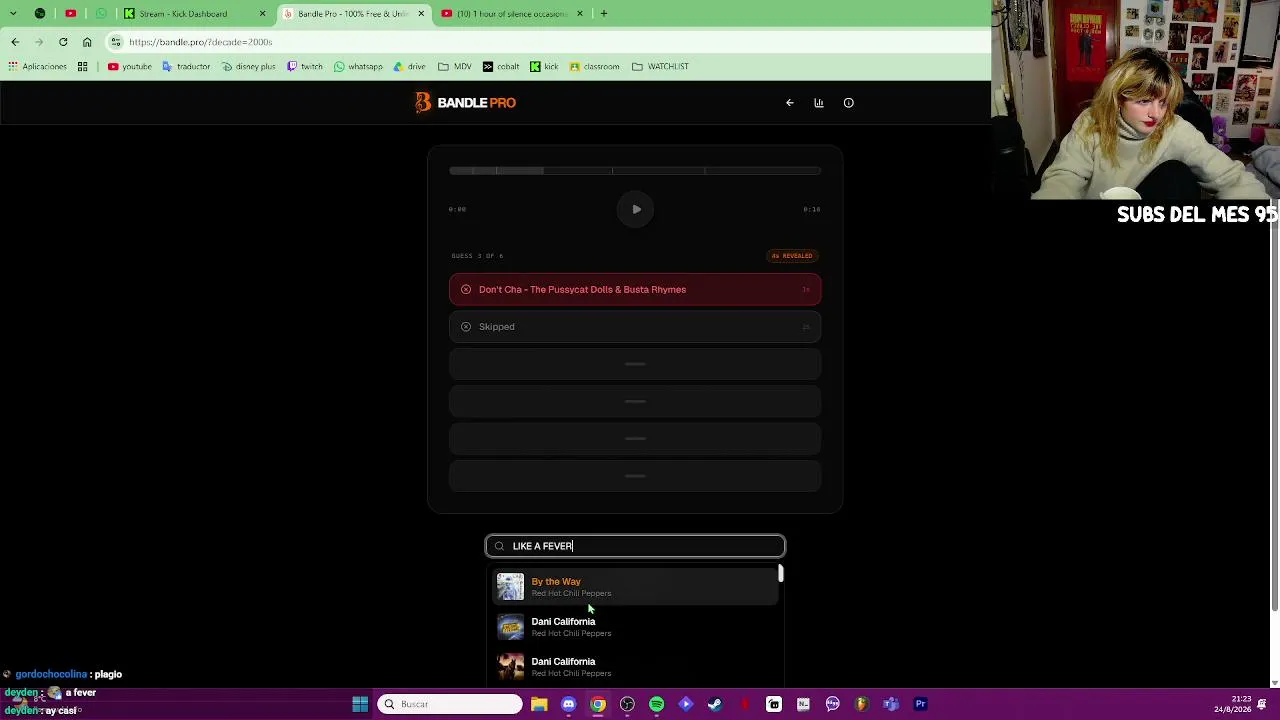Open the Bandle info dialog
This screenshot has width=1280, height=720.
click(x=849, y=103)
